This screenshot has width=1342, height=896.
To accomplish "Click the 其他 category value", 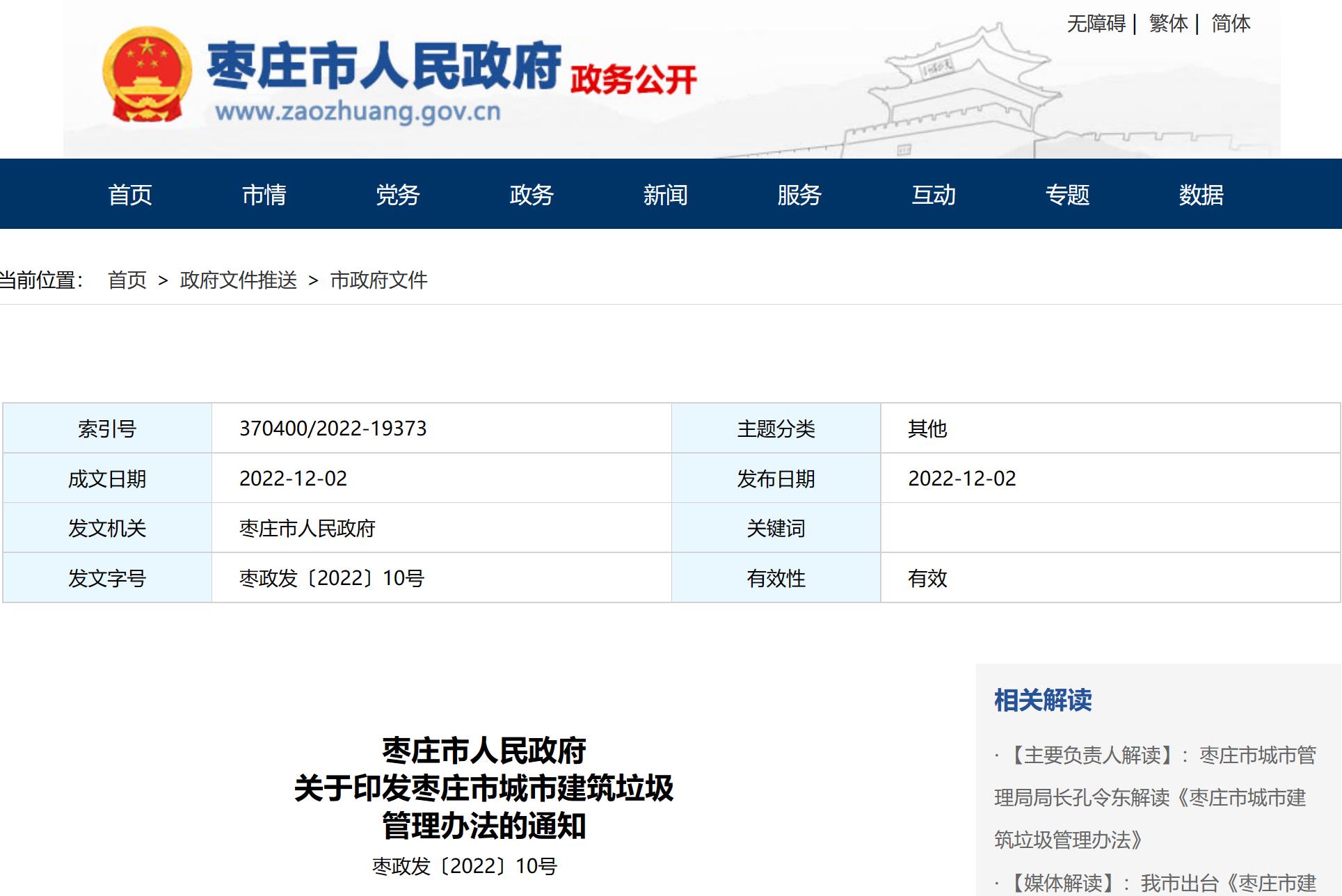I will [x=927, y=429].
